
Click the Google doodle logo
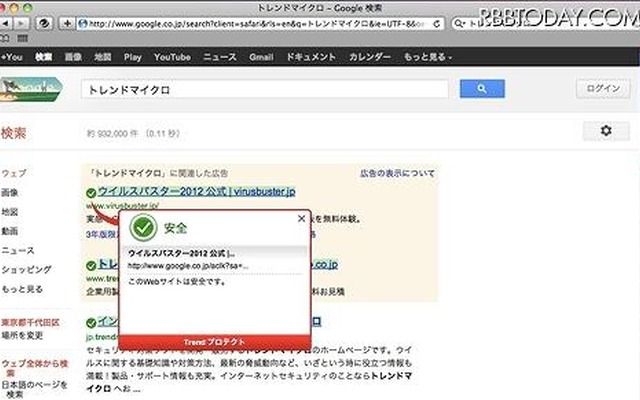tap(31, 89)
